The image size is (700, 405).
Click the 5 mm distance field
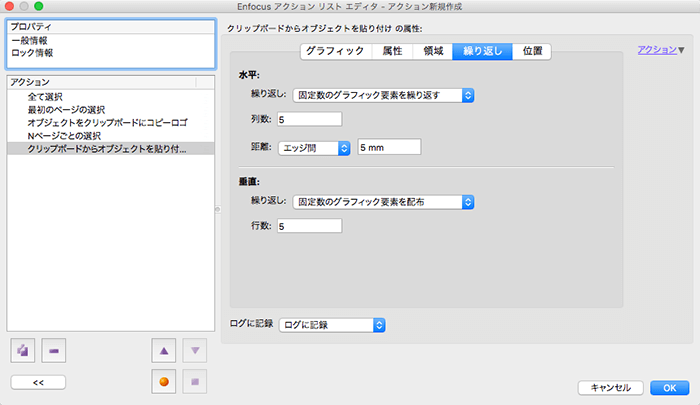pyautogui.click(x=389, y=147)
